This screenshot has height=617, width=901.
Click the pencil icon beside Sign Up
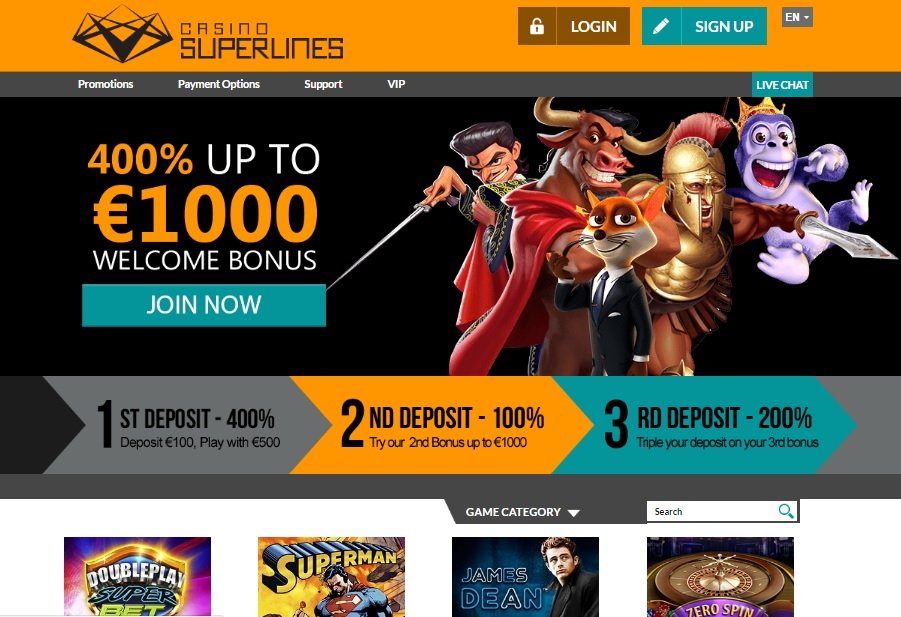click(x=661, y=26)
